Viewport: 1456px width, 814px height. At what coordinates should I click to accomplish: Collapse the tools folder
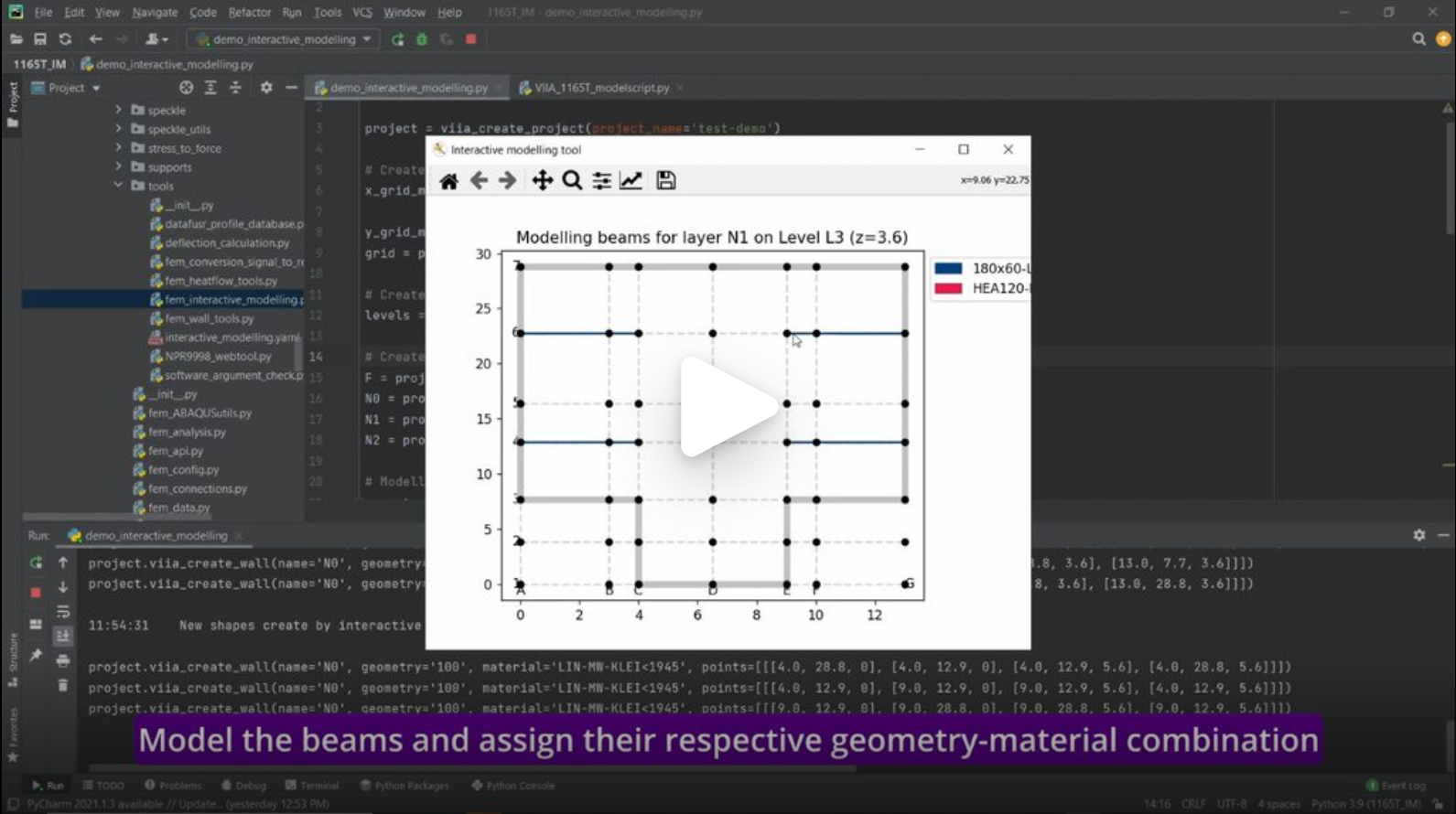click(118, 186)
